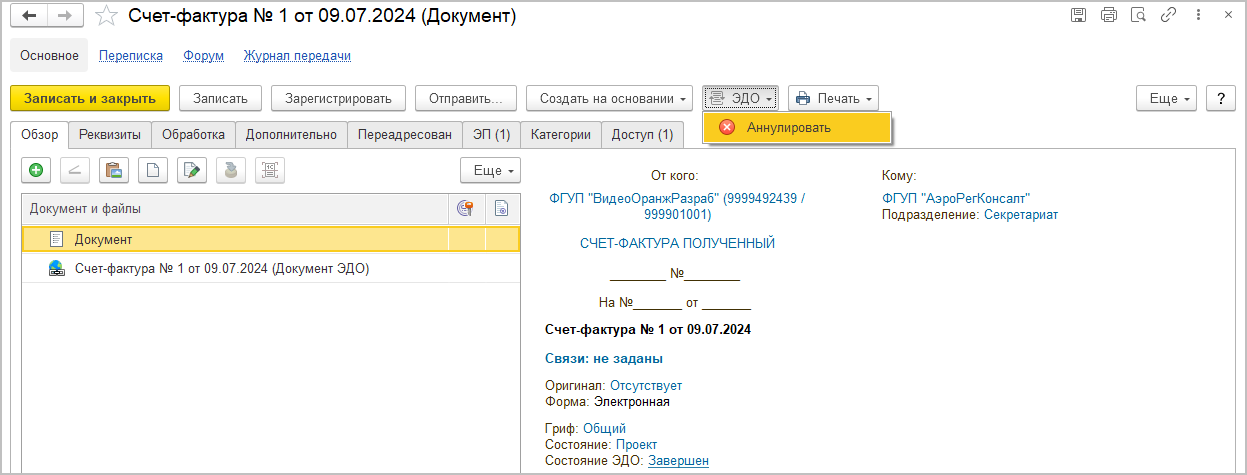Switch to the Реквизиты tab

point(110,134)
